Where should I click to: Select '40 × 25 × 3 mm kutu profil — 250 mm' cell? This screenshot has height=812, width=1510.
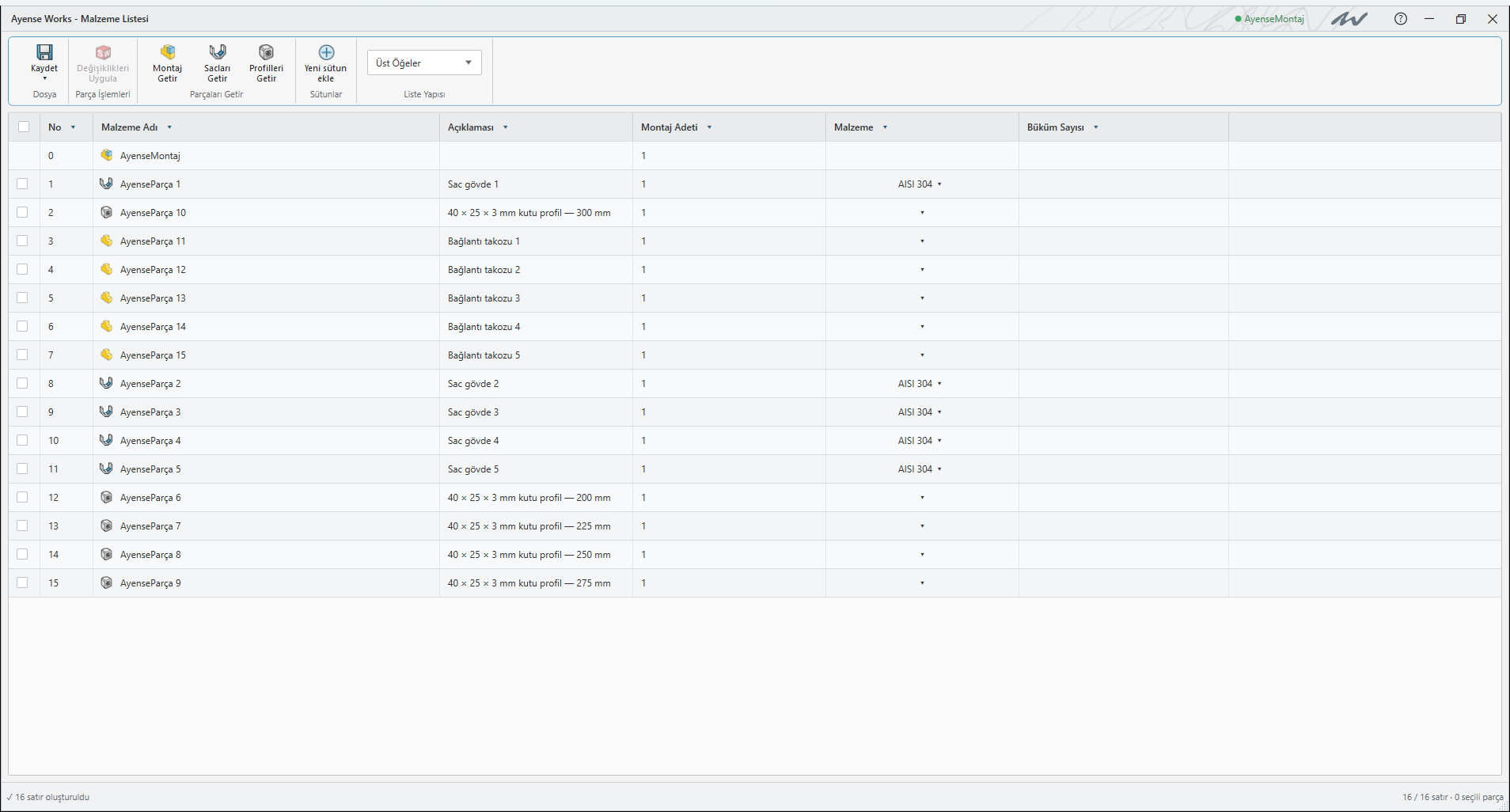click(536, 555)
